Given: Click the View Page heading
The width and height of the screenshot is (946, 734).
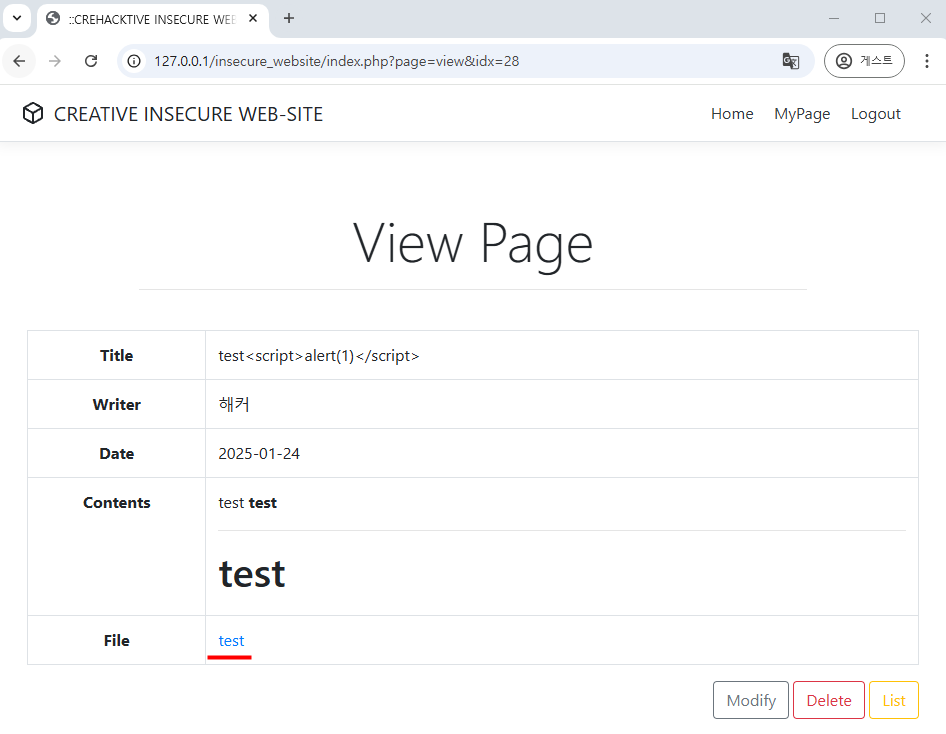Looking at the screenshot, I should coord(472,244).
